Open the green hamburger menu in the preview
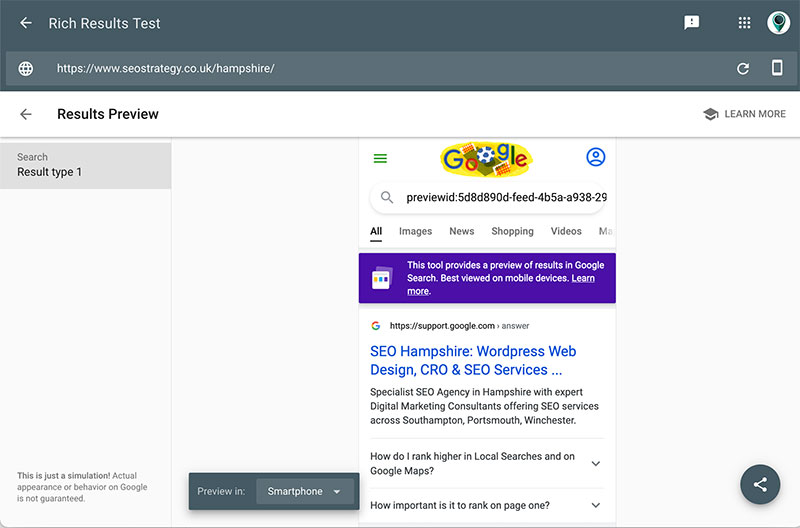The height and width of the screenshot is (528, 800). (380, 159)
